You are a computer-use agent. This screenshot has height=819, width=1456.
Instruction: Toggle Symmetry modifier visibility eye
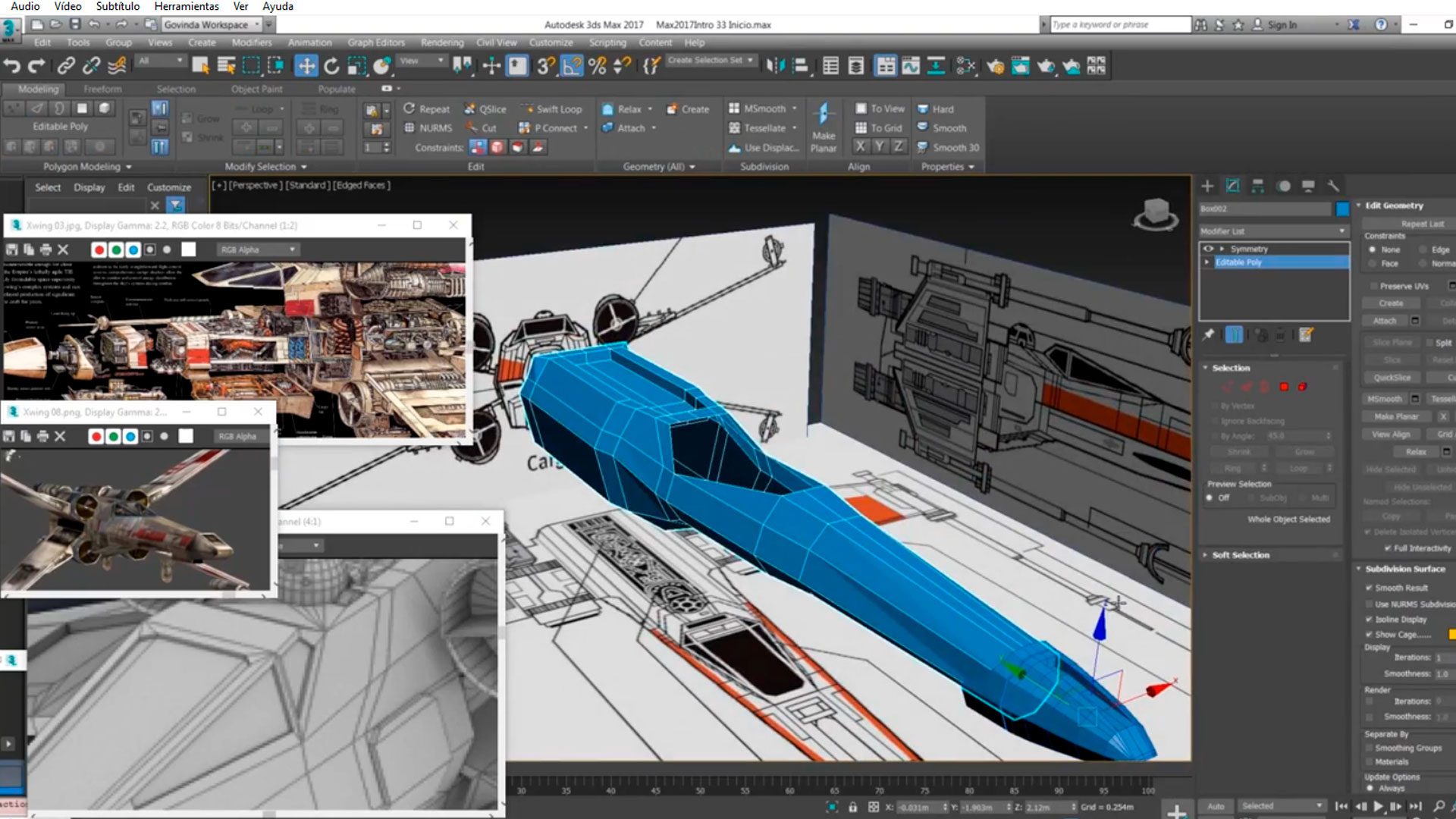(1208, 249)
